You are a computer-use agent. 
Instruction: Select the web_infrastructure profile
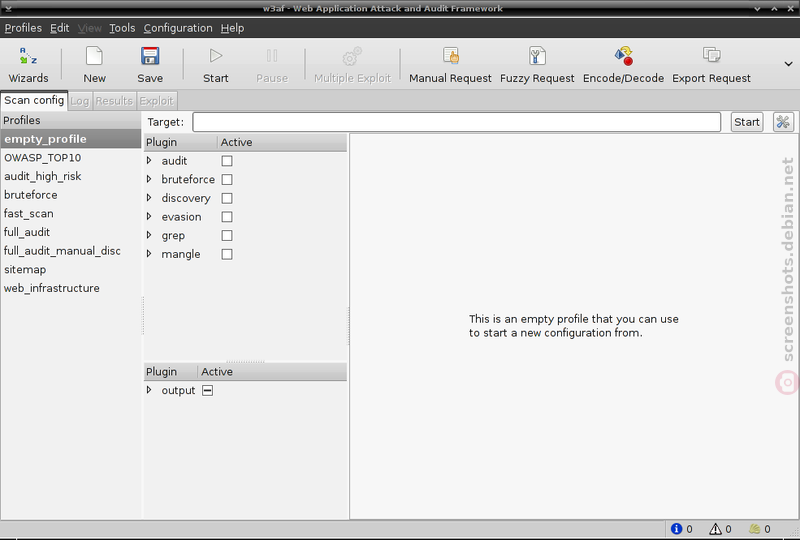click(x=70, y=288)
